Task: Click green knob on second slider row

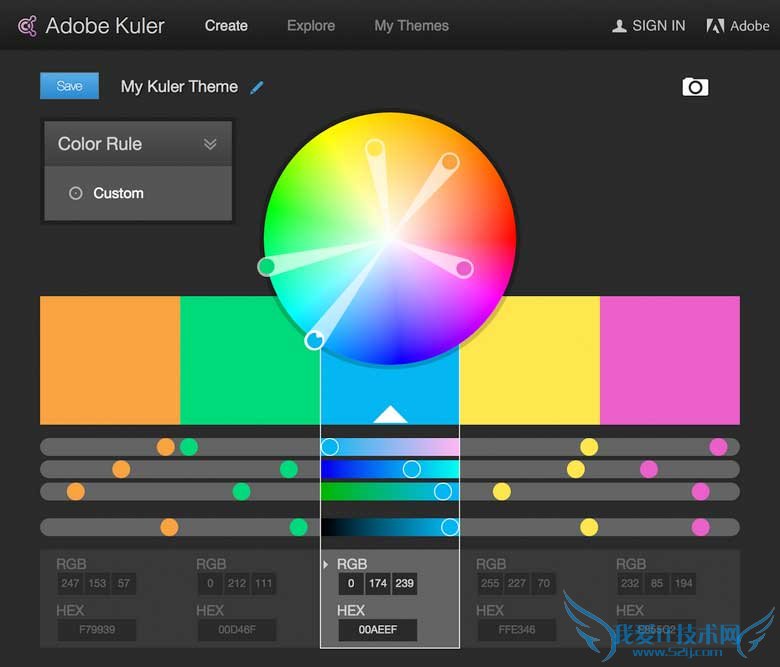Action: point(289,469)
